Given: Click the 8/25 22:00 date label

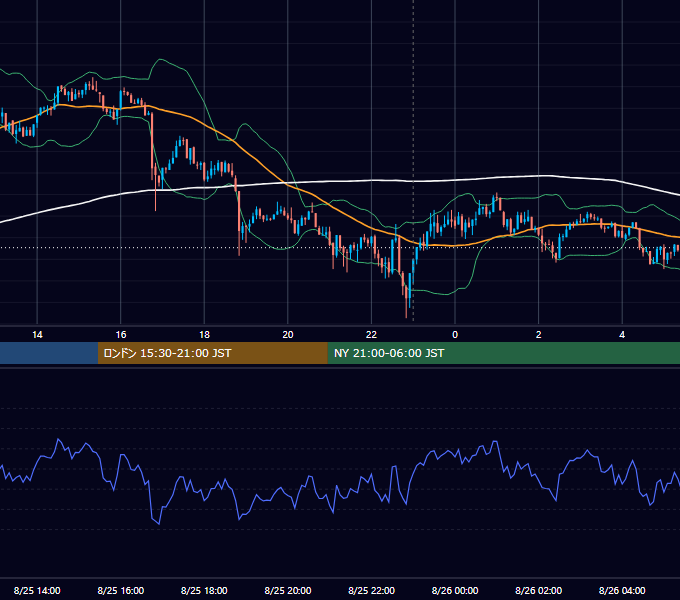Looking at the screenshot, I should point(371,590).
